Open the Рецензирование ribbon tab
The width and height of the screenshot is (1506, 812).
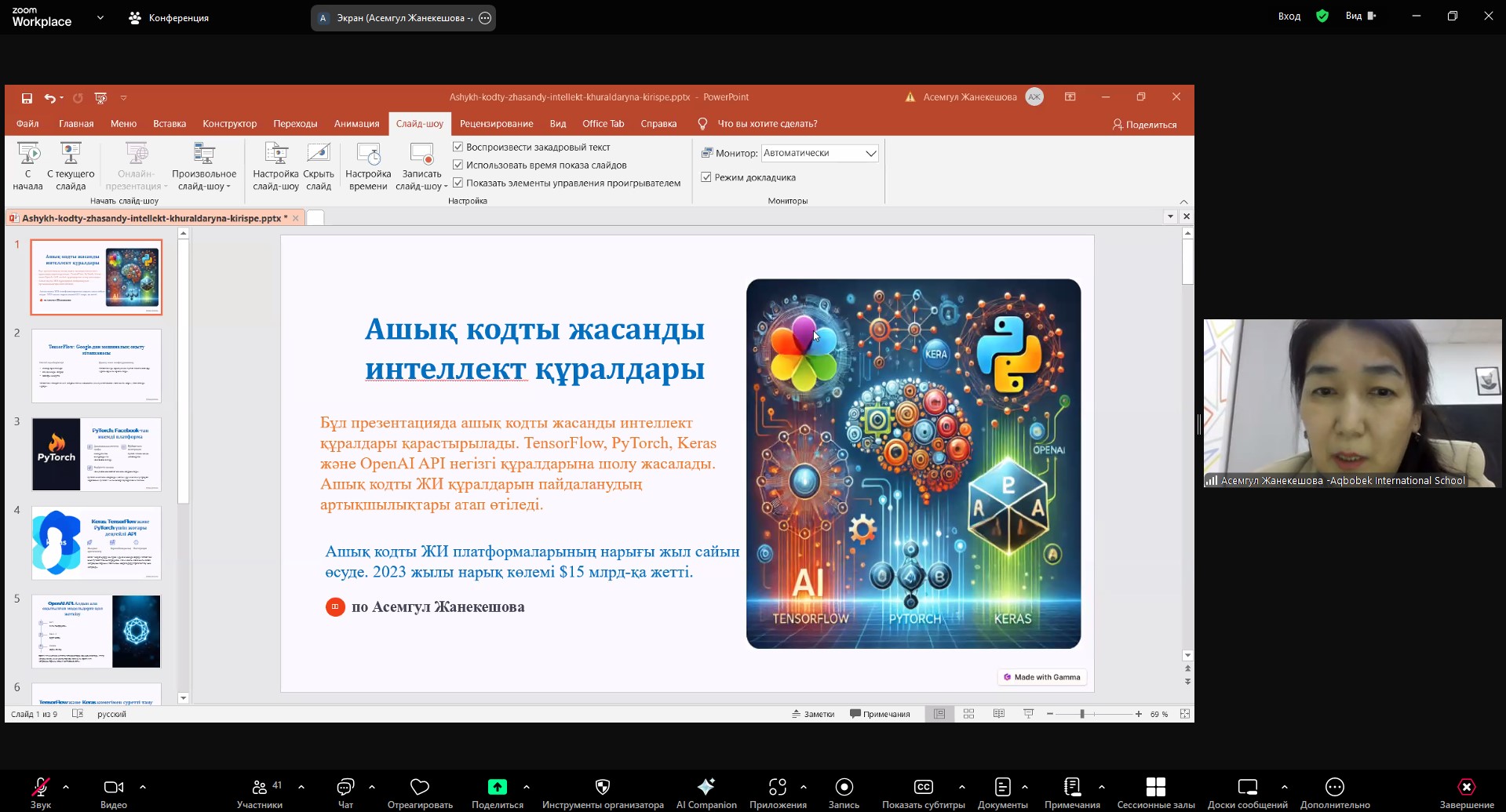coord(496,124)
